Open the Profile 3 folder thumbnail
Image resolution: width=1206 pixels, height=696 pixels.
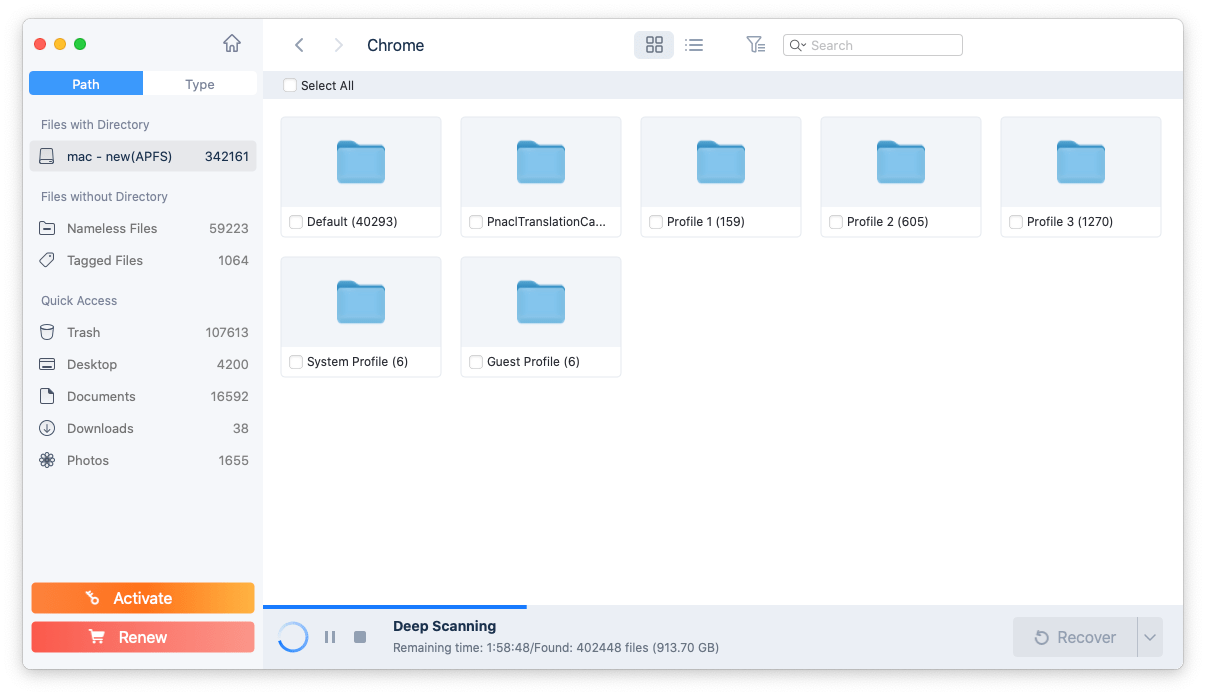pyautogui.click(x=1081, y=162)
